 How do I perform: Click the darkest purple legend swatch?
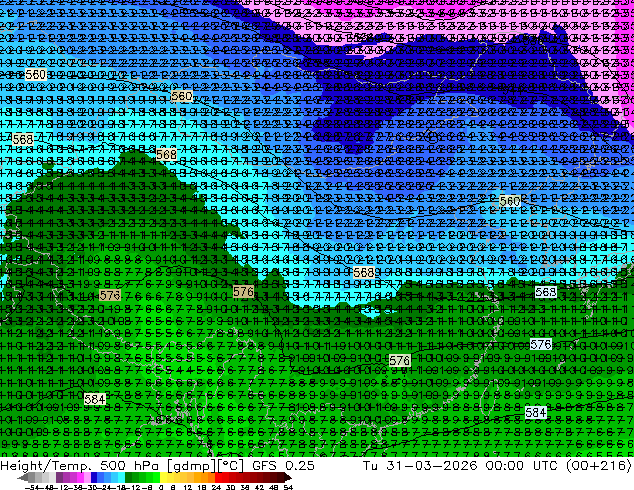pyautogui.click(x=59, y=478)
